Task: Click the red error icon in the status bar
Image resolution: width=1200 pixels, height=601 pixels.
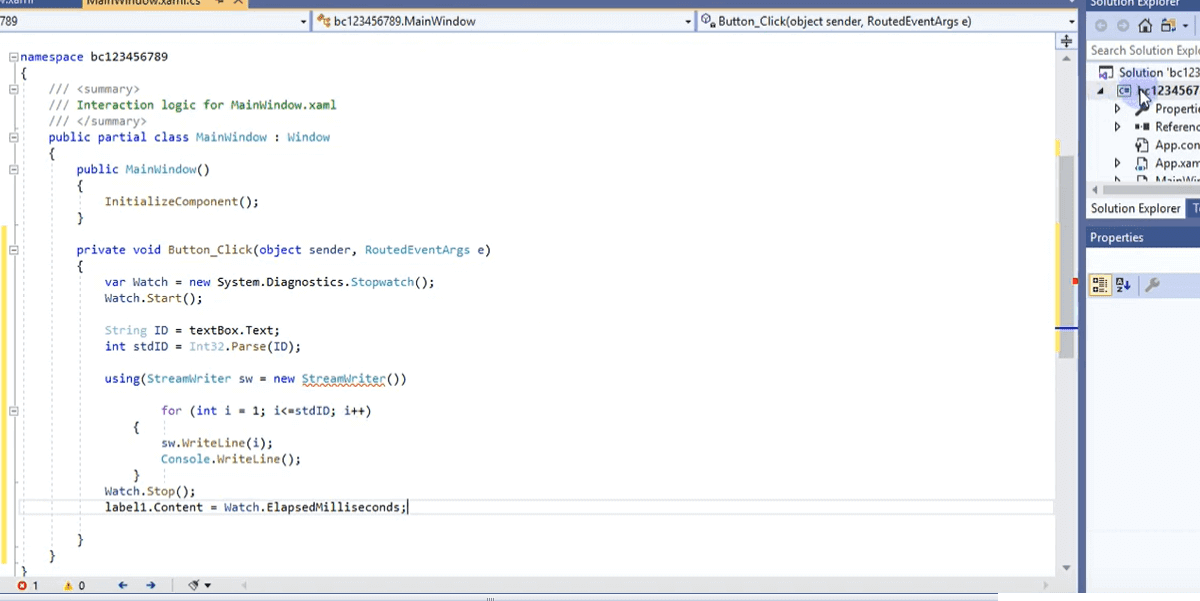Action: [22, 585]
